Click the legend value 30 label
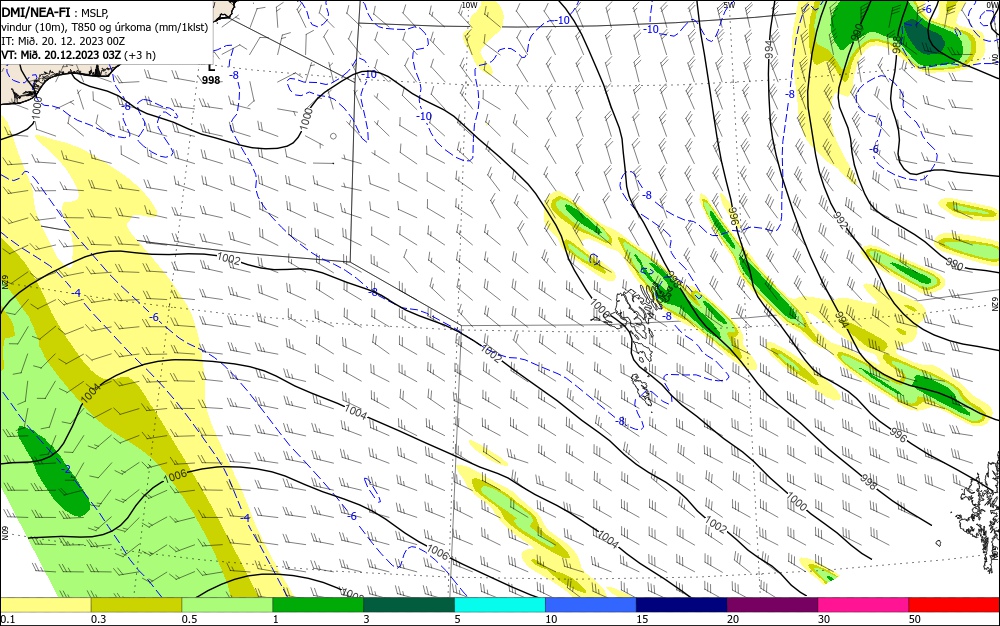 tap(824, 619)
